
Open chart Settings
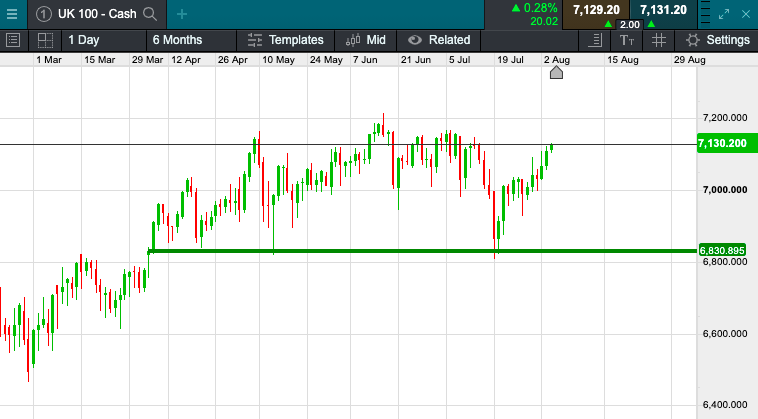click(717, 40)
